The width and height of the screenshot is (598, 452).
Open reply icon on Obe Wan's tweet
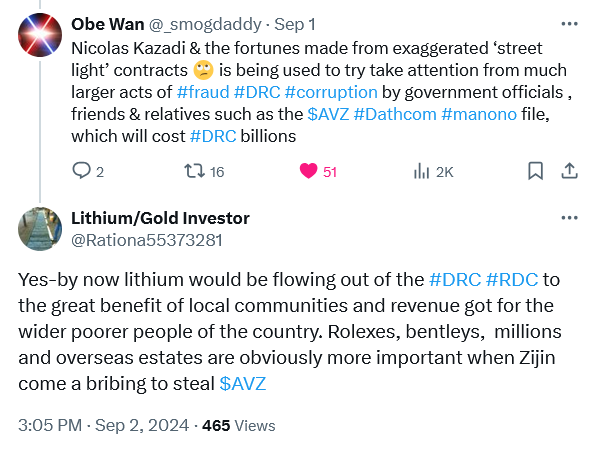pyautogui.click(x=81, y=171)
